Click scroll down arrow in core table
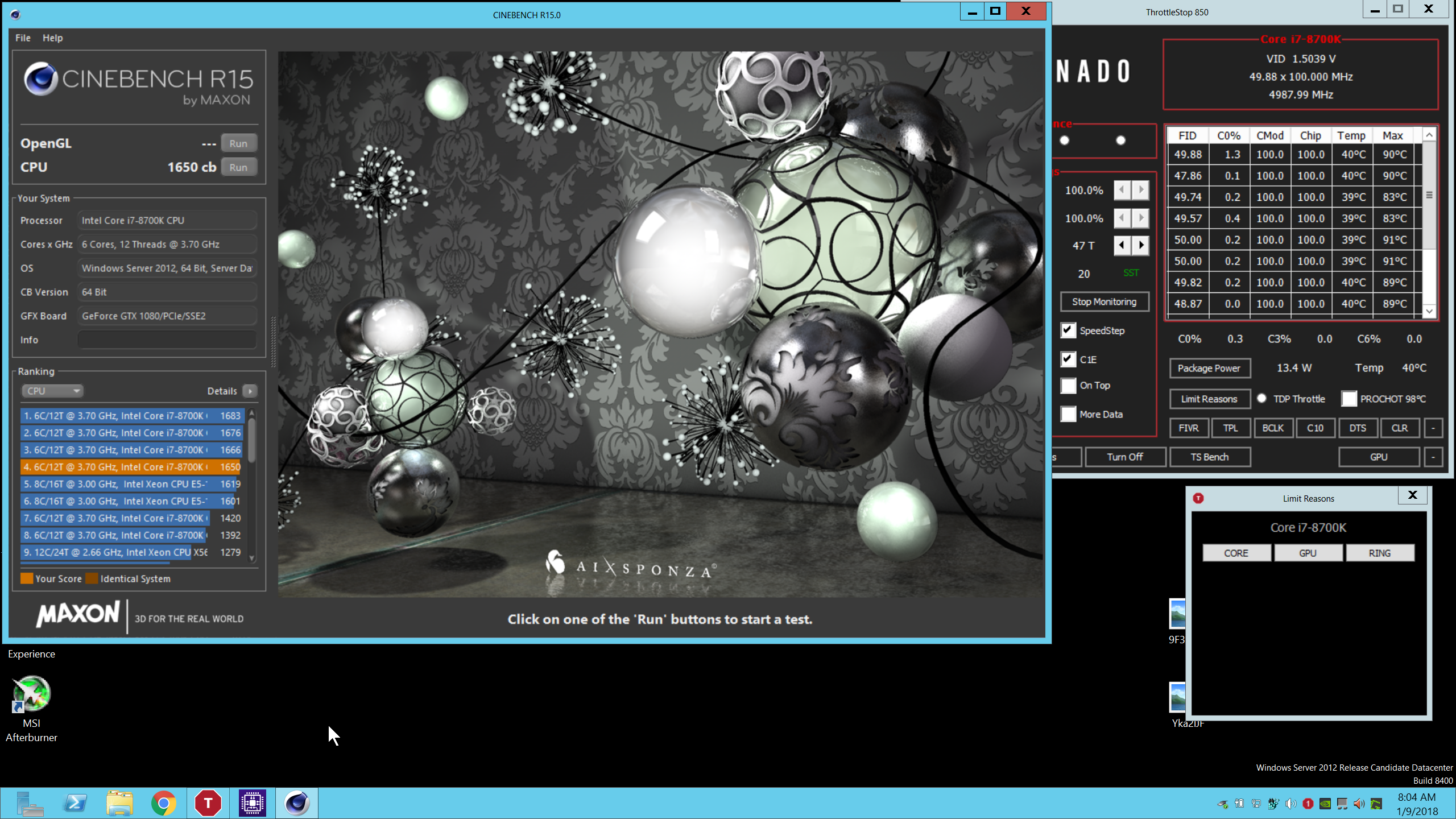The width and height of the screenshot is (1456, 819). coord(1429,311)
